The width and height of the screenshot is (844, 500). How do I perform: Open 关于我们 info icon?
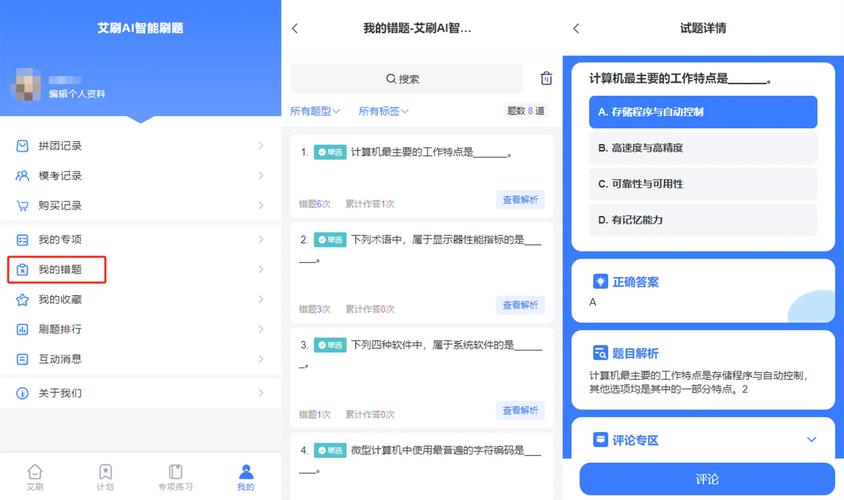22,393
